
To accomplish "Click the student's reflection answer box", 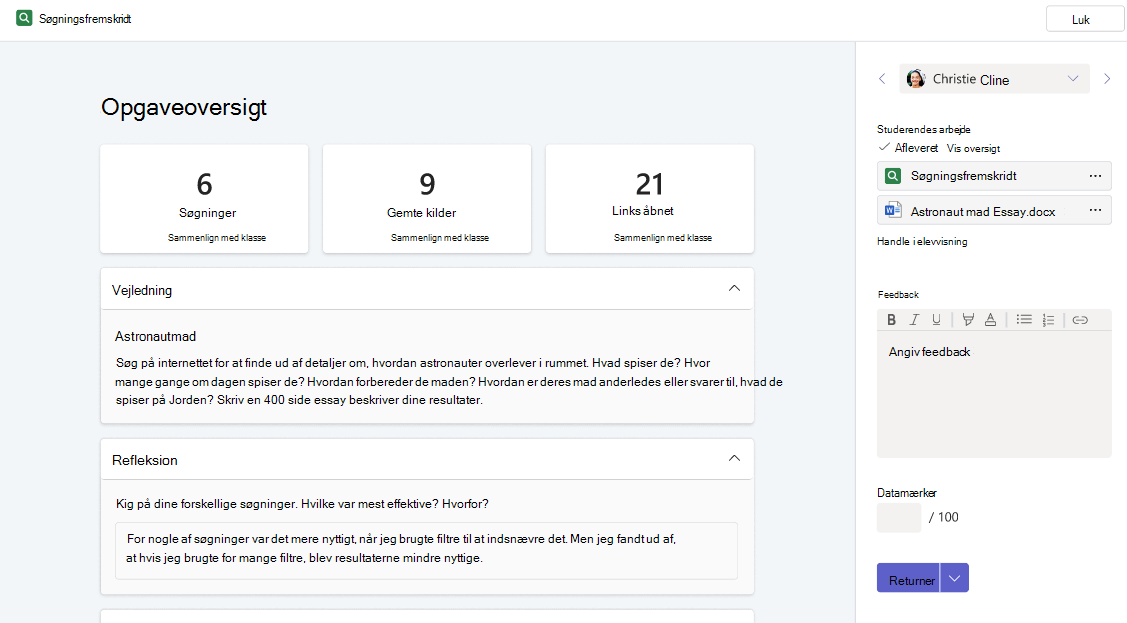I will [426, 550].
